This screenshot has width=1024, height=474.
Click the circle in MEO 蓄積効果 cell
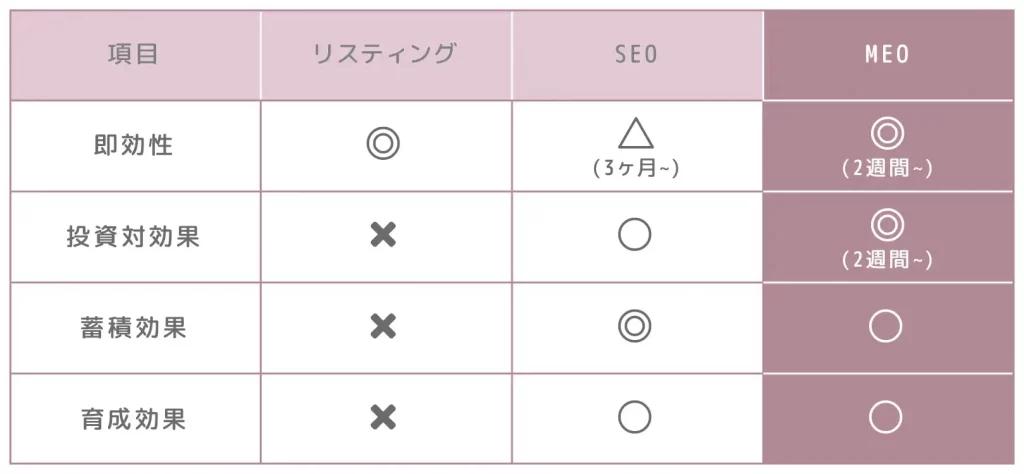click(x=886, y=326)
